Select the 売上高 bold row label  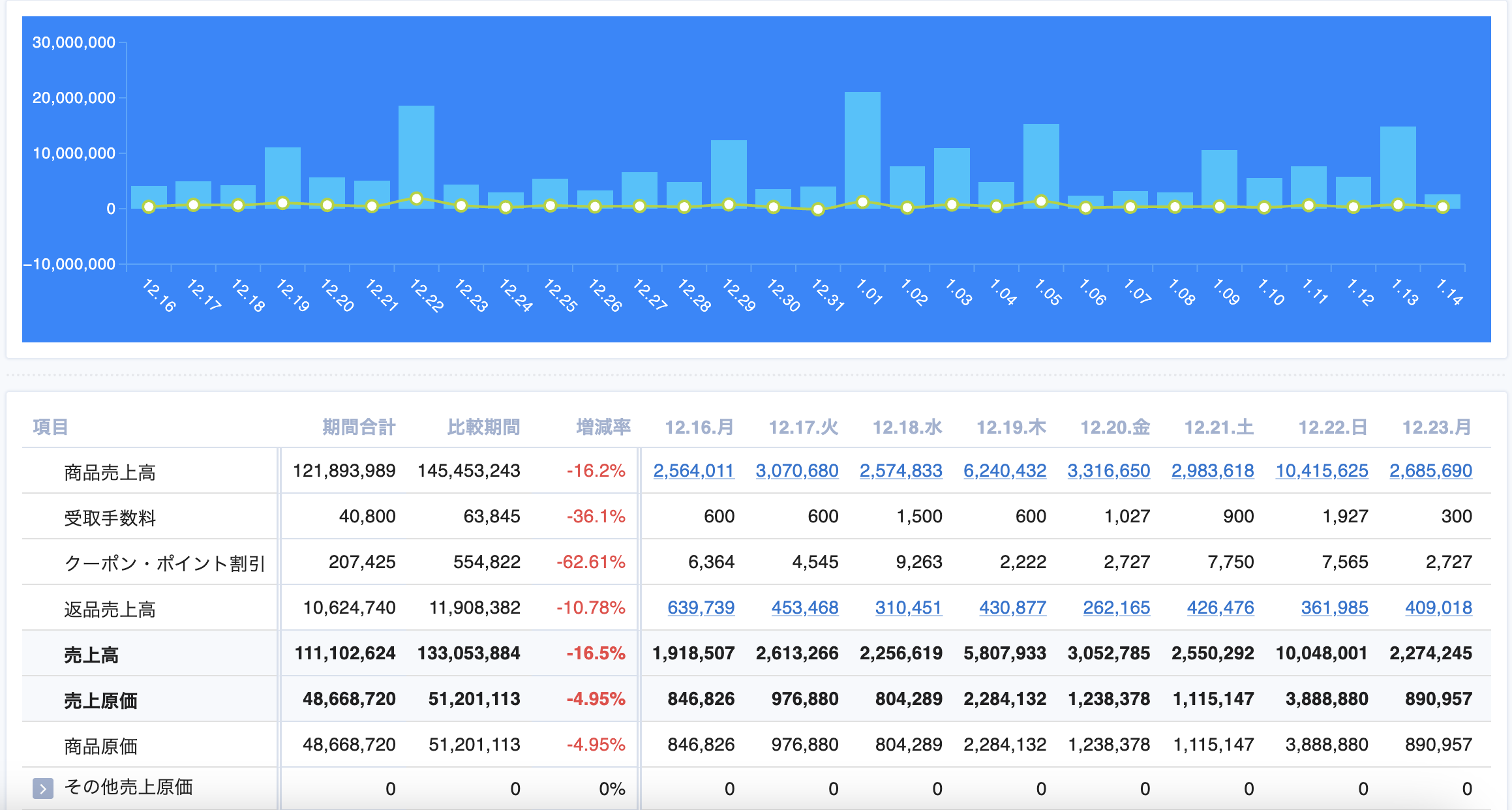pyautogui.click(x=91, y=655)
